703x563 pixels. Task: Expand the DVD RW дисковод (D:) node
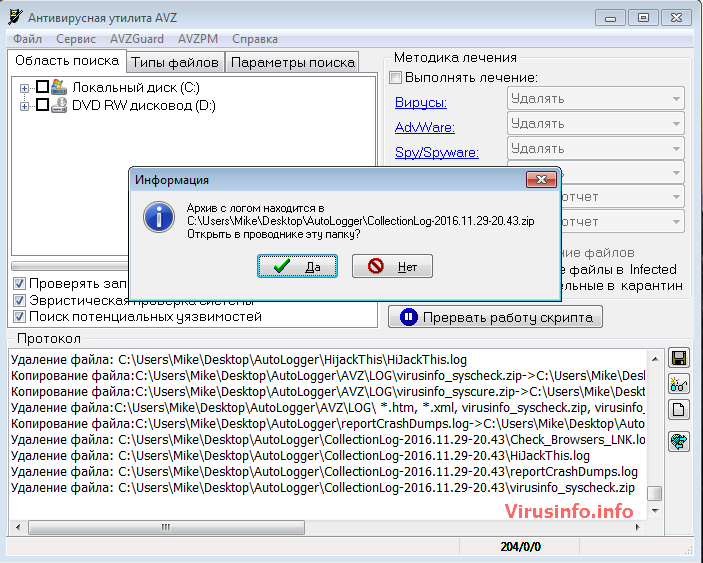[x=24, y=106]
